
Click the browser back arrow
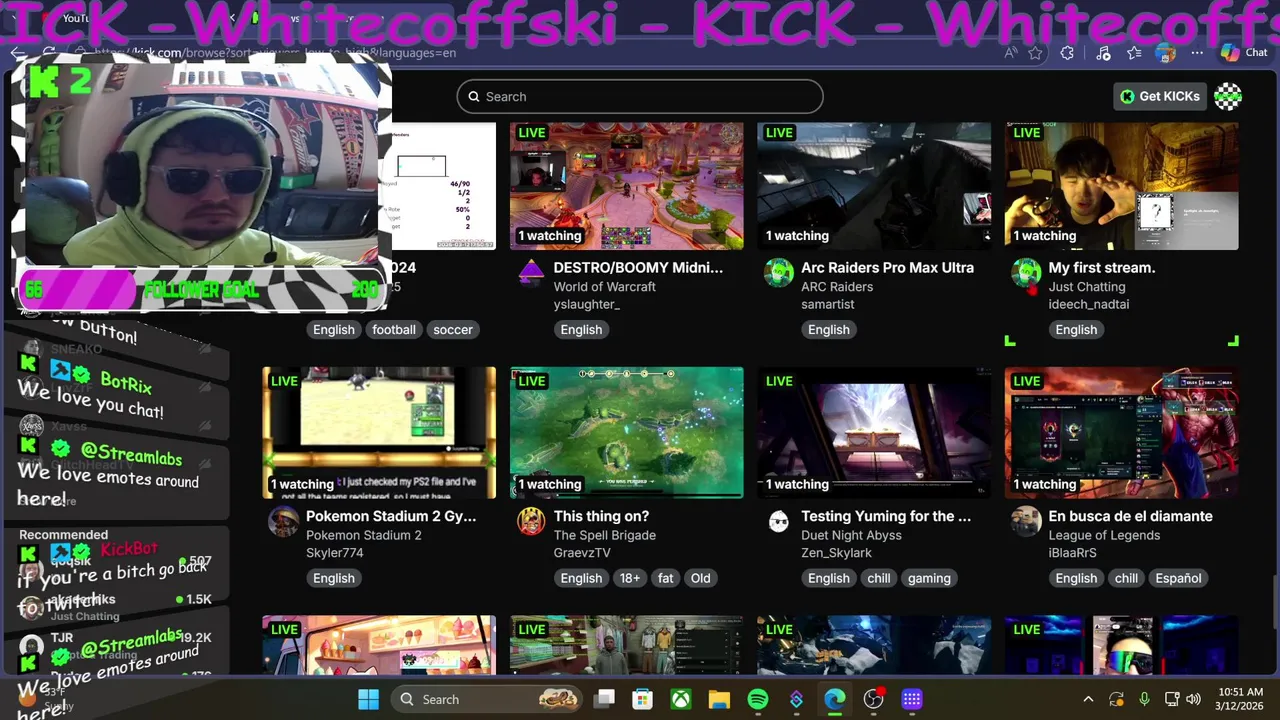click(18, 53)
